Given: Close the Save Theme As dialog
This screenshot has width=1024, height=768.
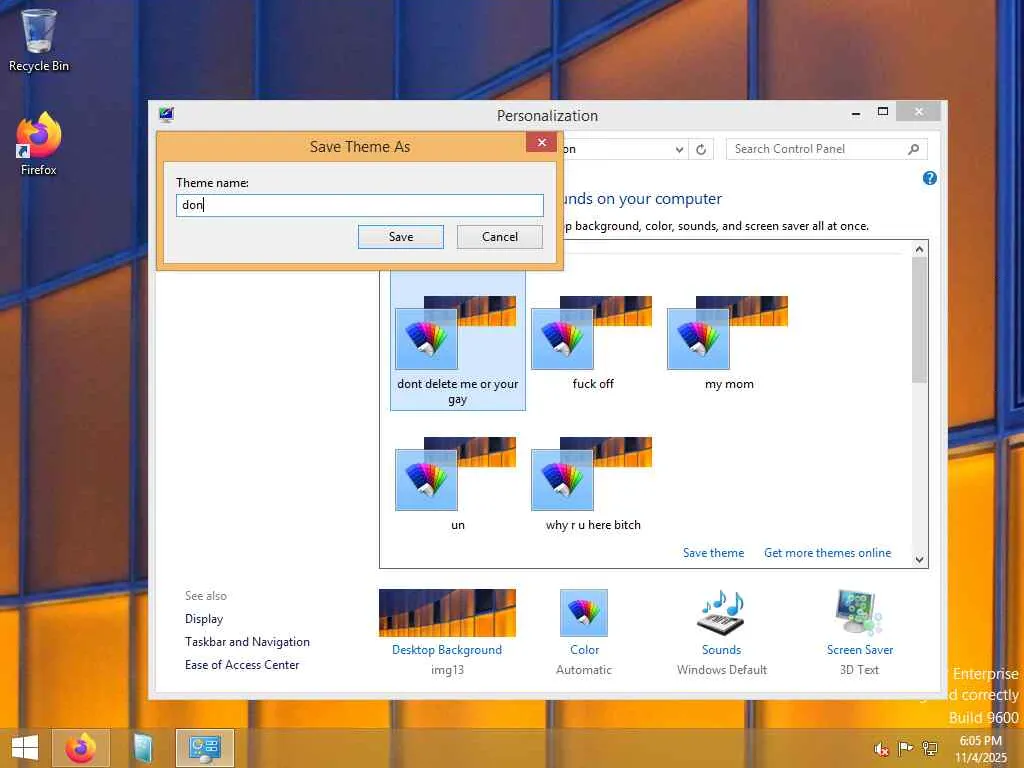Looking at the screenshot, I should (541, 142).
